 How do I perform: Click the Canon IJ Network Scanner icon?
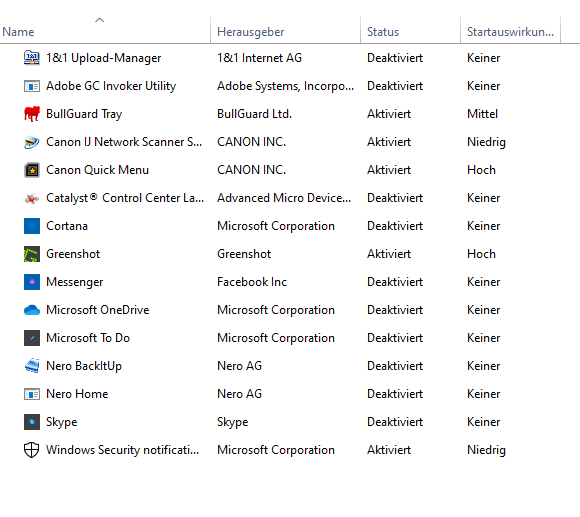pos(32,142)
